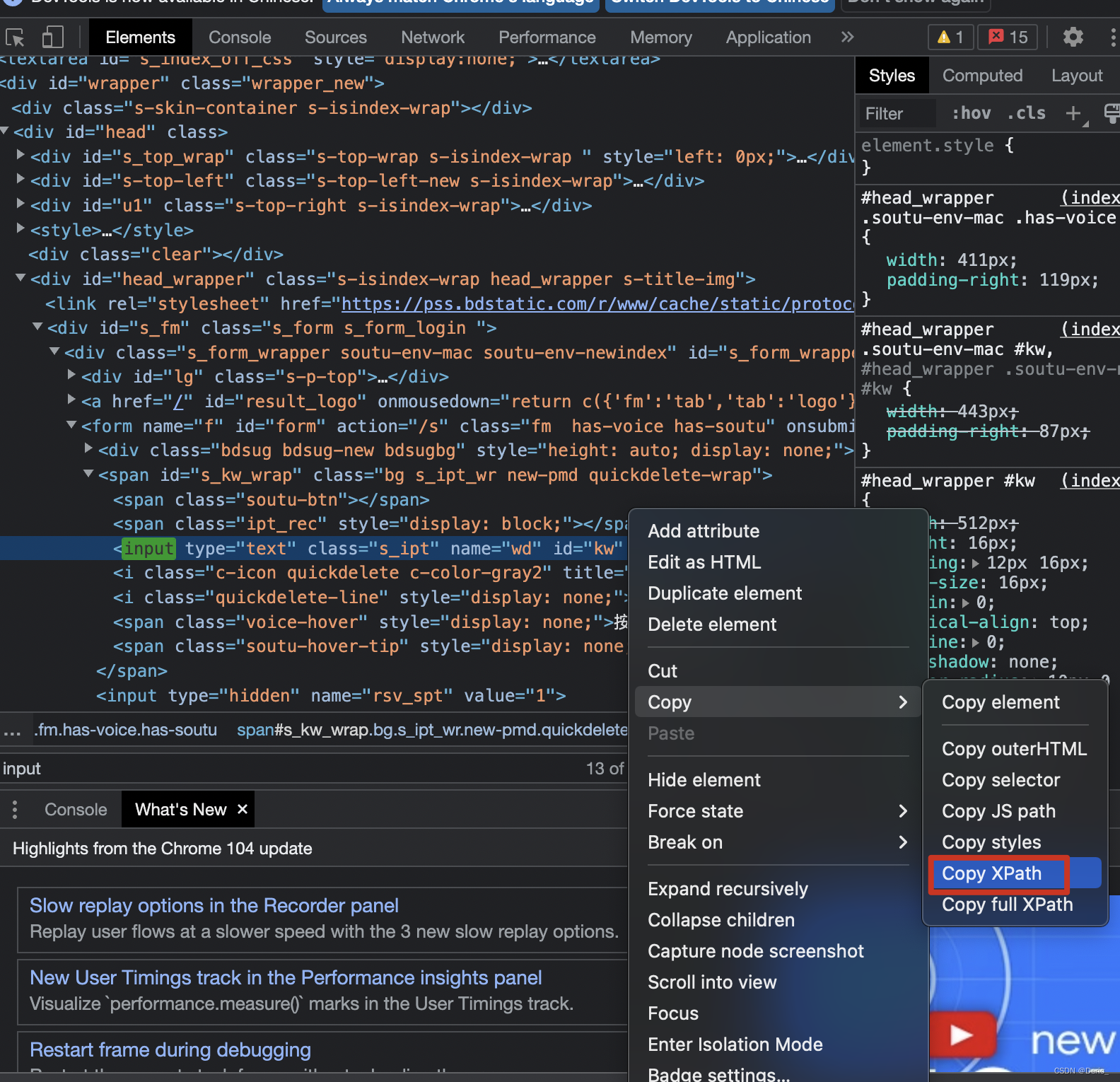The image size is (1120, 1082).
Task: Select breadcrumb span#s_kw_wrap
Action: click(x=432, y=730)
